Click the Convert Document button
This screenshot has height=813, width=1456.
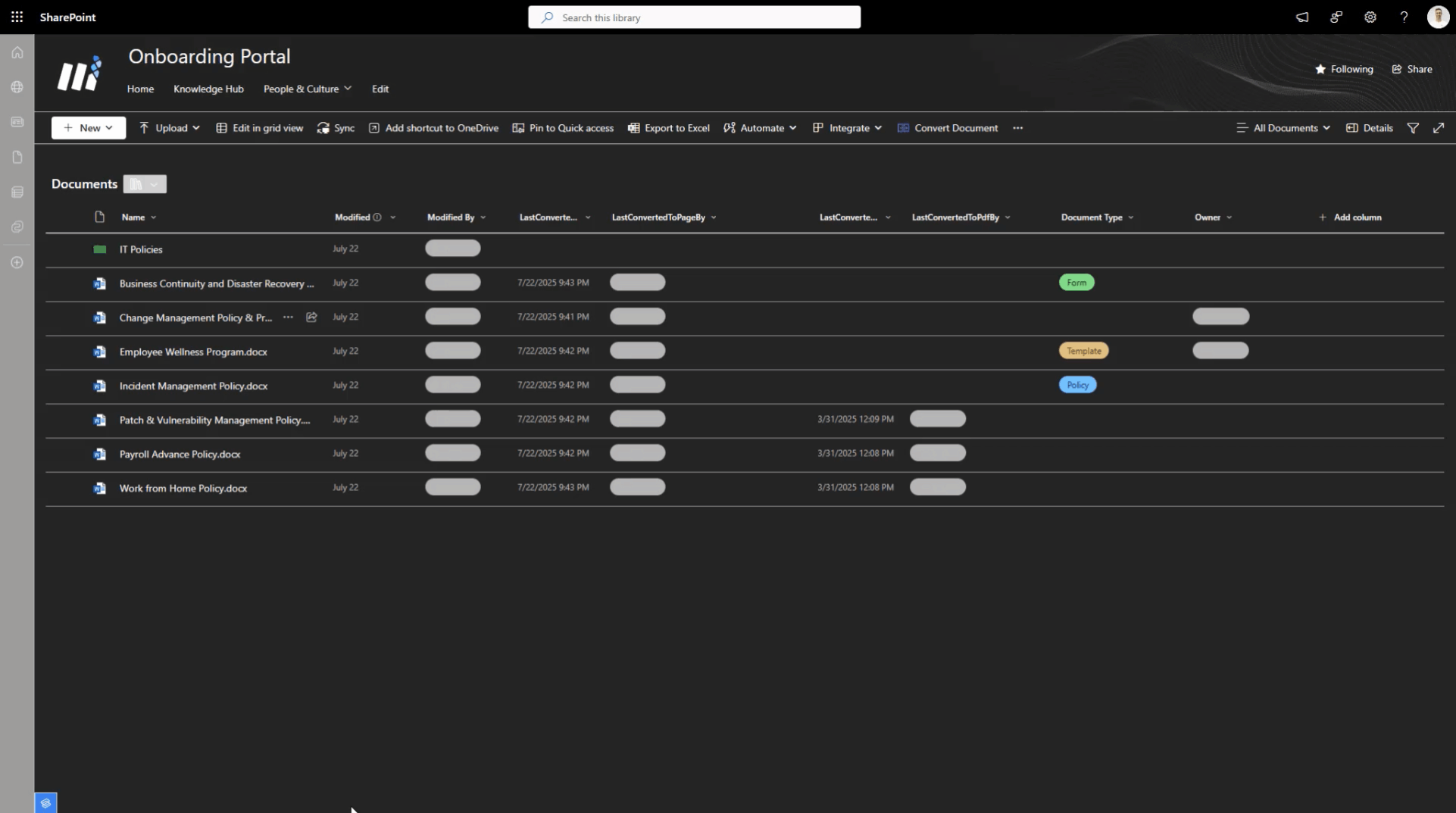(947, 128)
